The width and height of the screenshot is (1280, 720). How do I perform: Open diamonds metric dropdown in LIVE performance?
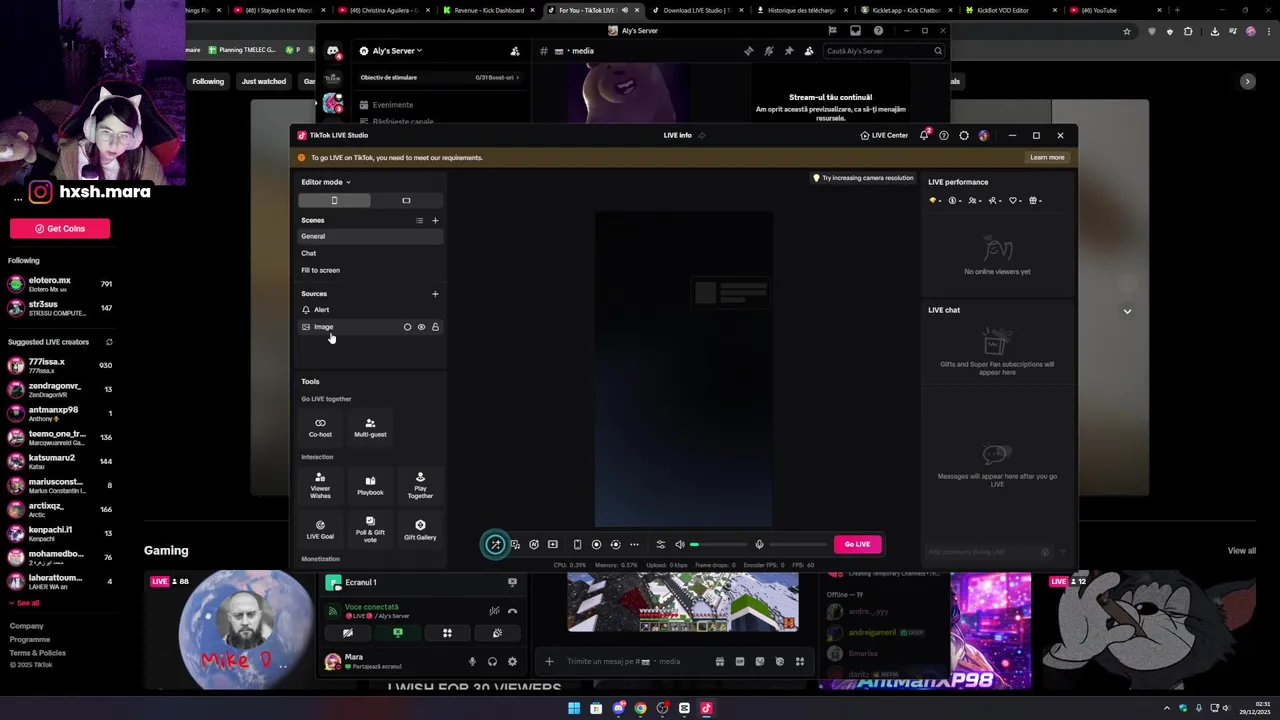[x=935, y=200]
